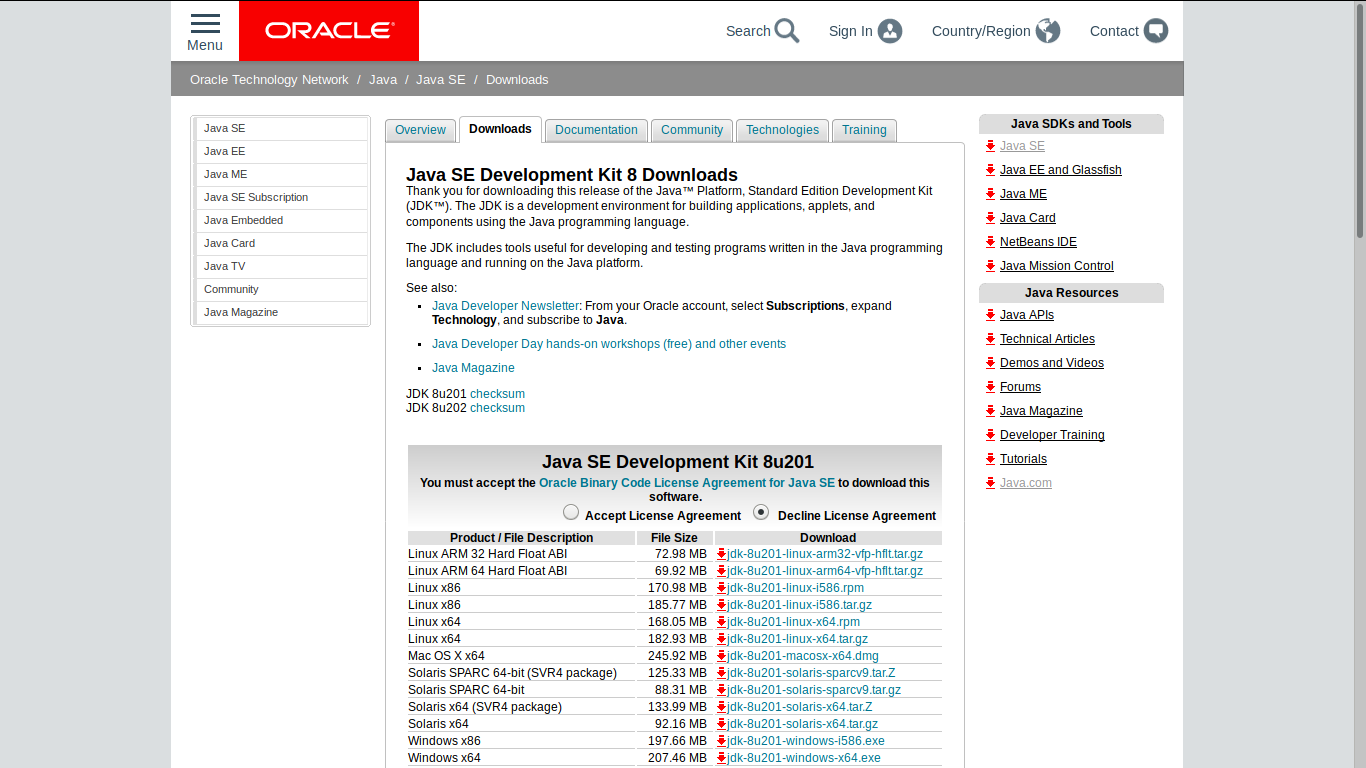1366x768 pixels.
Task: Switch to the Overview tab
Action: coord(420,130)
